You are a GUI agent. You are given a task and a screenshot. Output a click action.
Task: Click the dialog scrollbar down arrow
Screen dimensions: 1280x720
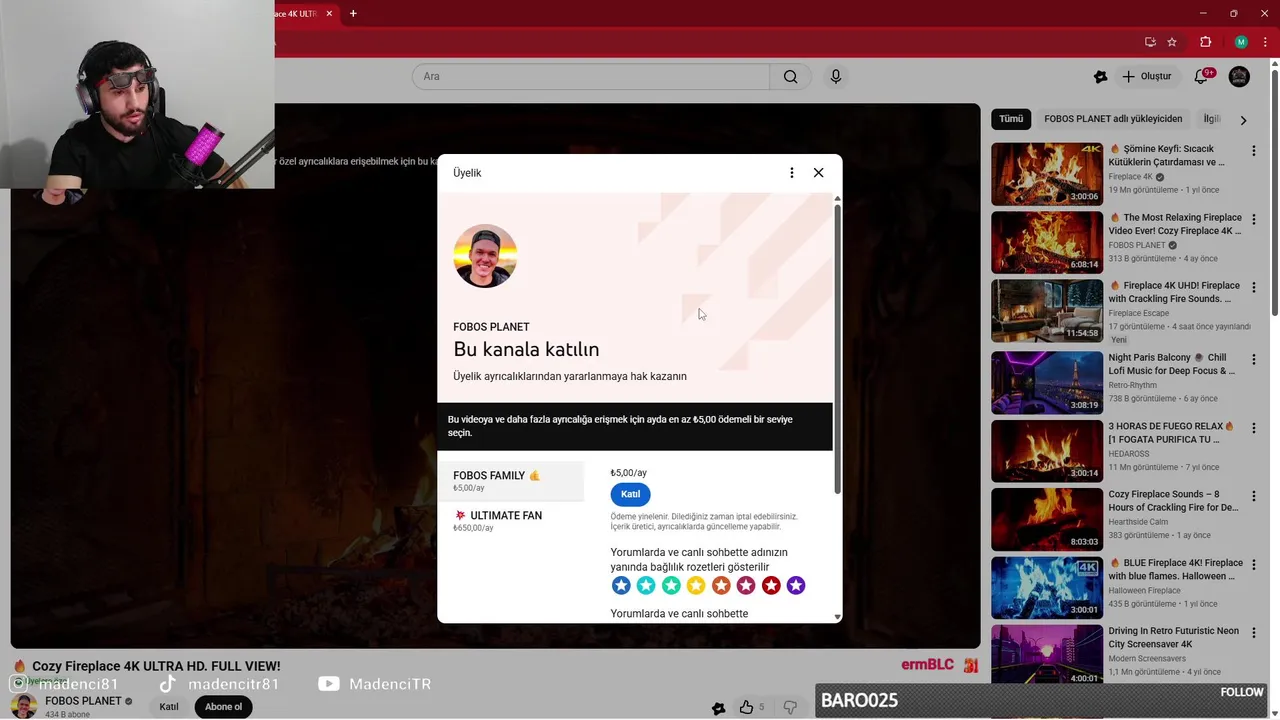point(837,617)
